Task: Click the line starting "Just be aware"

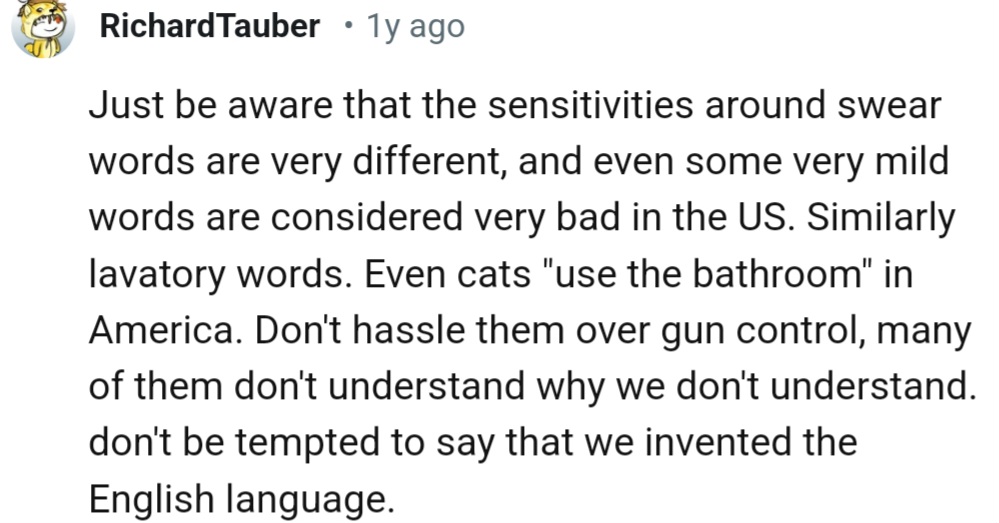Action: pyautogui.click(x=515, y=105)
